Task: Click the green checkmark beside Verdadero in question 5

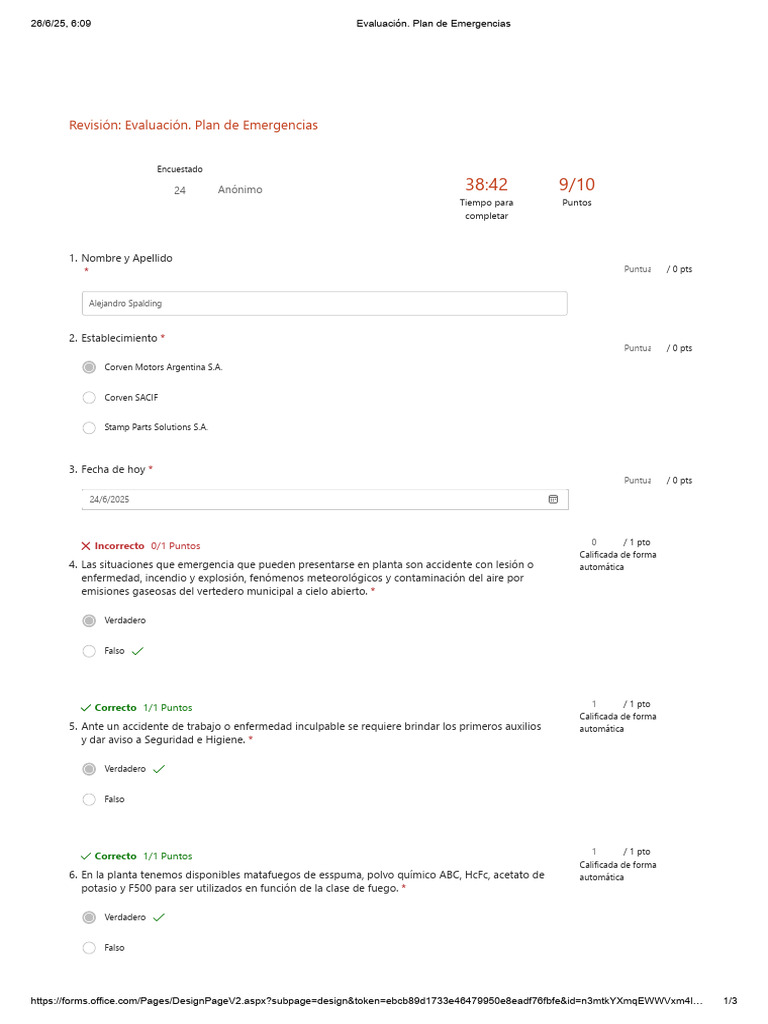Action: coord(159,769)
